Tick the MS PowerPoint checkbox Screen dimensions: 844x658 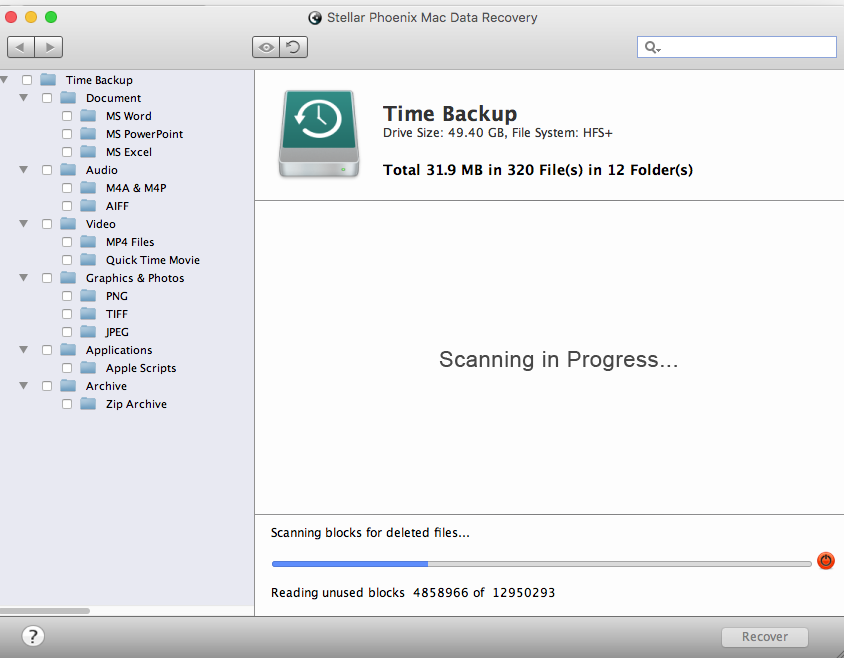67,134
